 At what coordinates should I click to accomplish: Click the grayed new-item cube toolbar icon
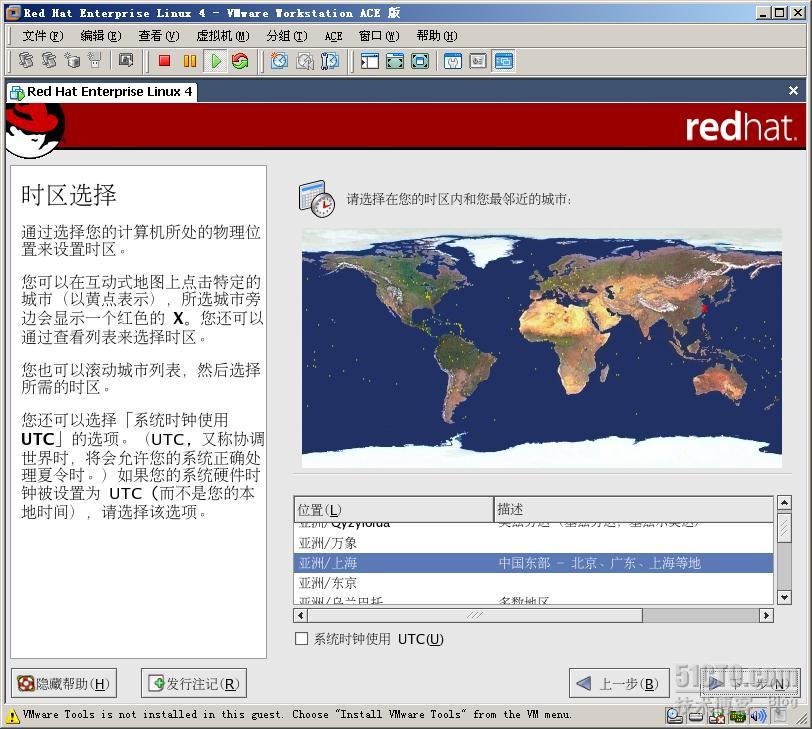[x=72, y=61]
